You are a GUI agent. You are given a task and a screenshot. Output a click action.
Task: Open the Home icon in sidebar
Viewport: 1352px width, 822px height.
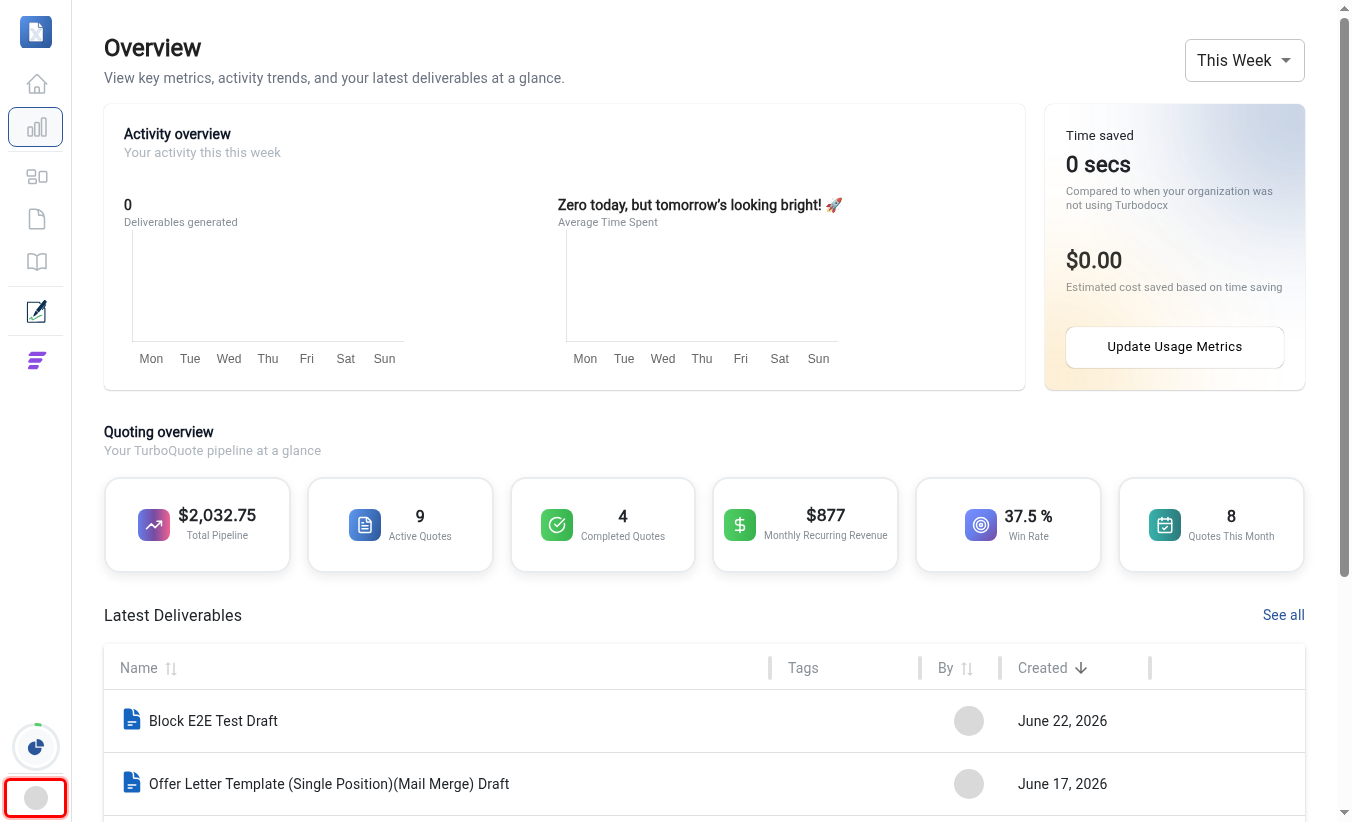(36, 84)
